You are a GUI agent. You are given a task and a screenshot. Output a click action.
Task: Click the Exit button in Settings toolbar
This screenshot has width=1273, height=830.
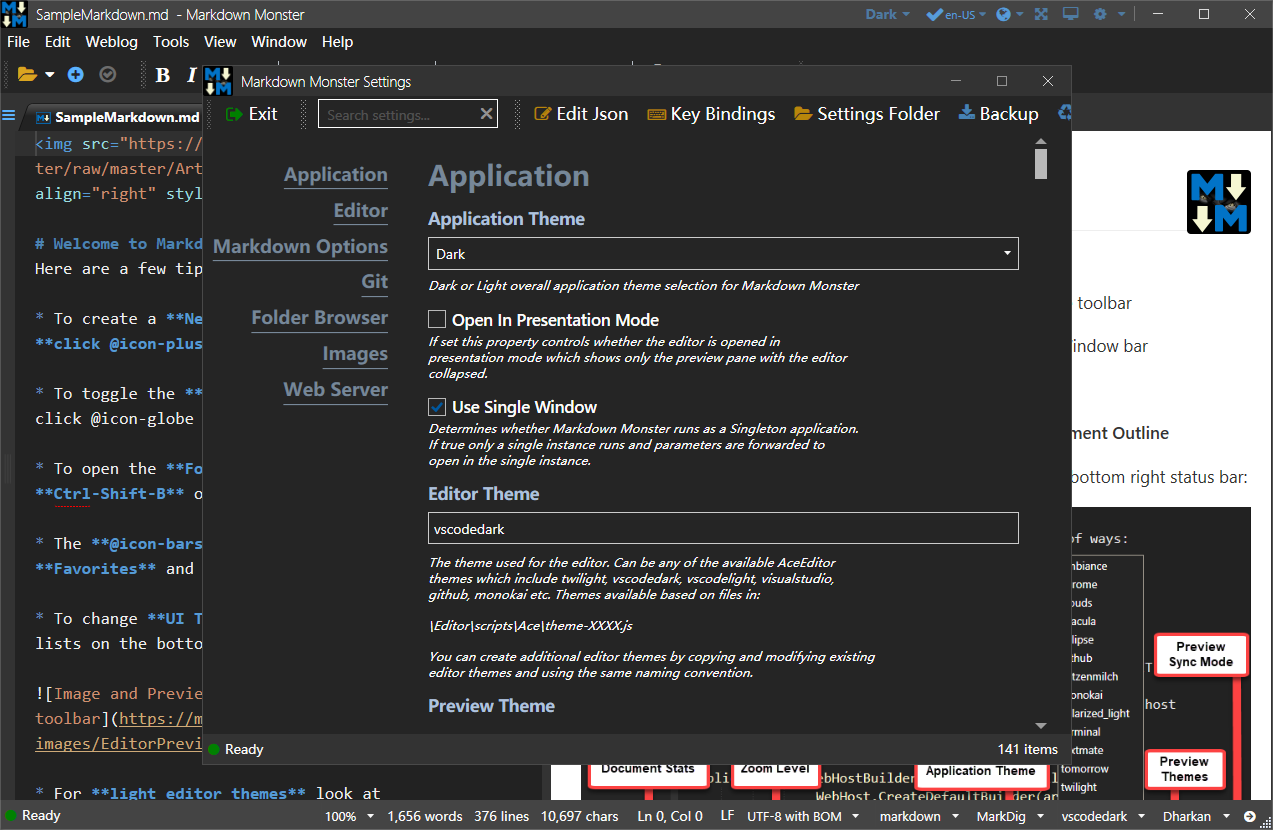252,114
